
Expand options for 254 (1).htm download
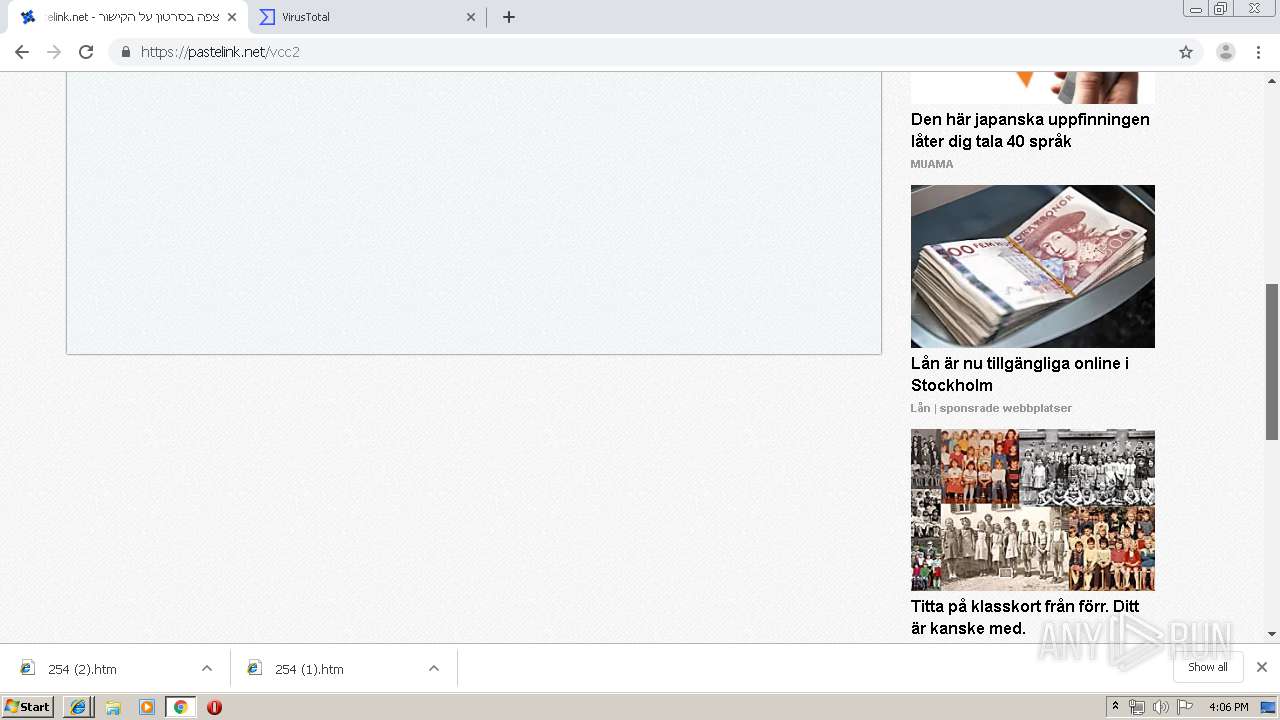(x=434, y=669)
